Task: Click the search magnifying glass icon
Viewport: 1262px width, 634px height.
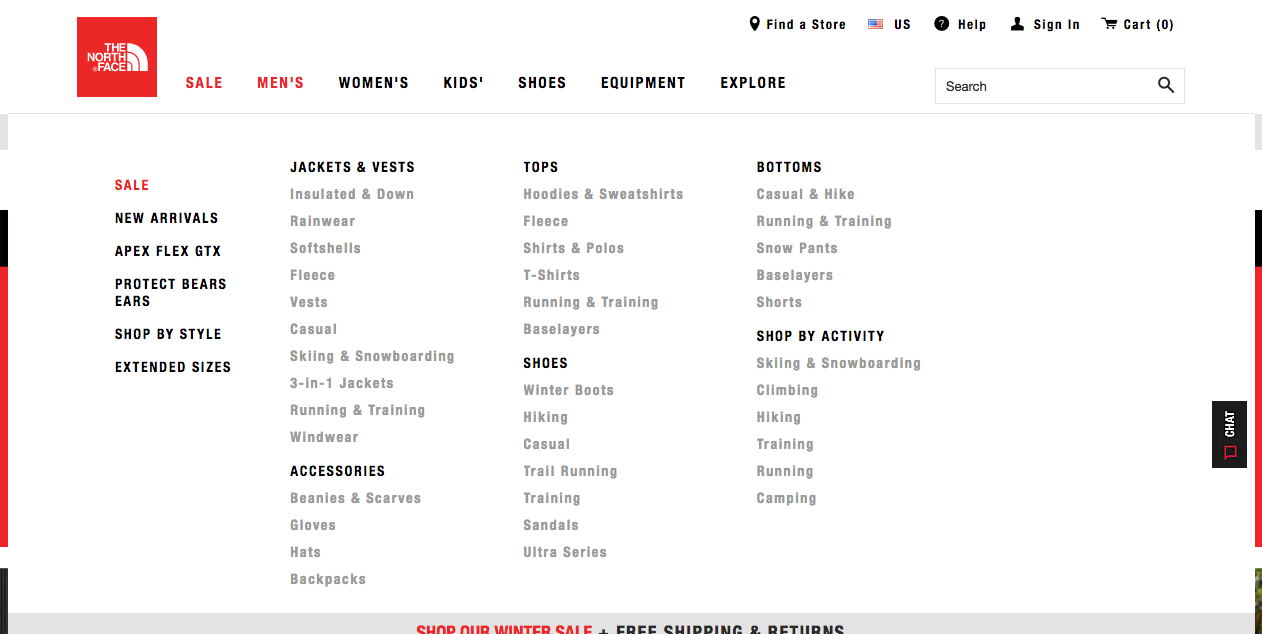Action: click(1166, 86)
